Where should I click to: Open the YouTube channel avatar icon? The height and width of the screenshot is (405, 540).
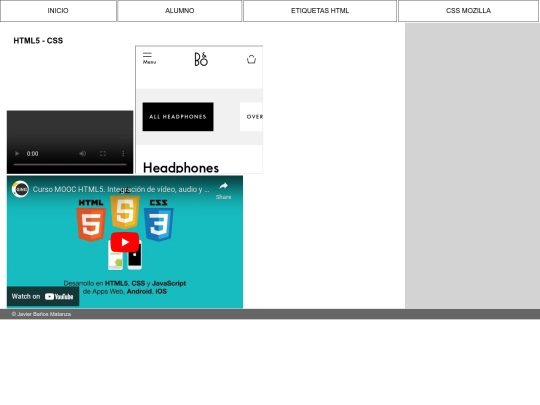[x=20, y=189]
